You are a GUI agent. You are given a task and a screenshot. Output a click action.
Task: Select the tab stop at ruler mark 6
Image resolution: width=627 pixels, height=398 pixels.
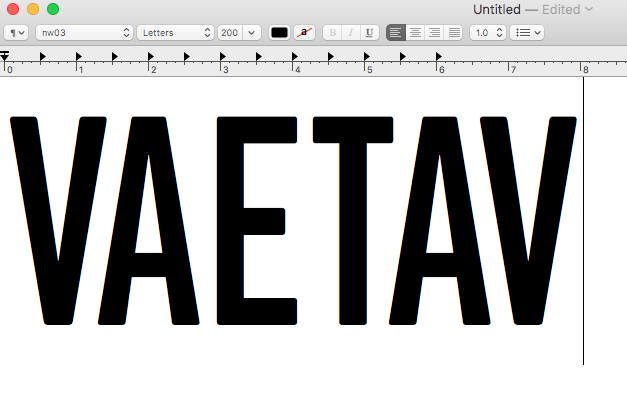pos(439,56)
